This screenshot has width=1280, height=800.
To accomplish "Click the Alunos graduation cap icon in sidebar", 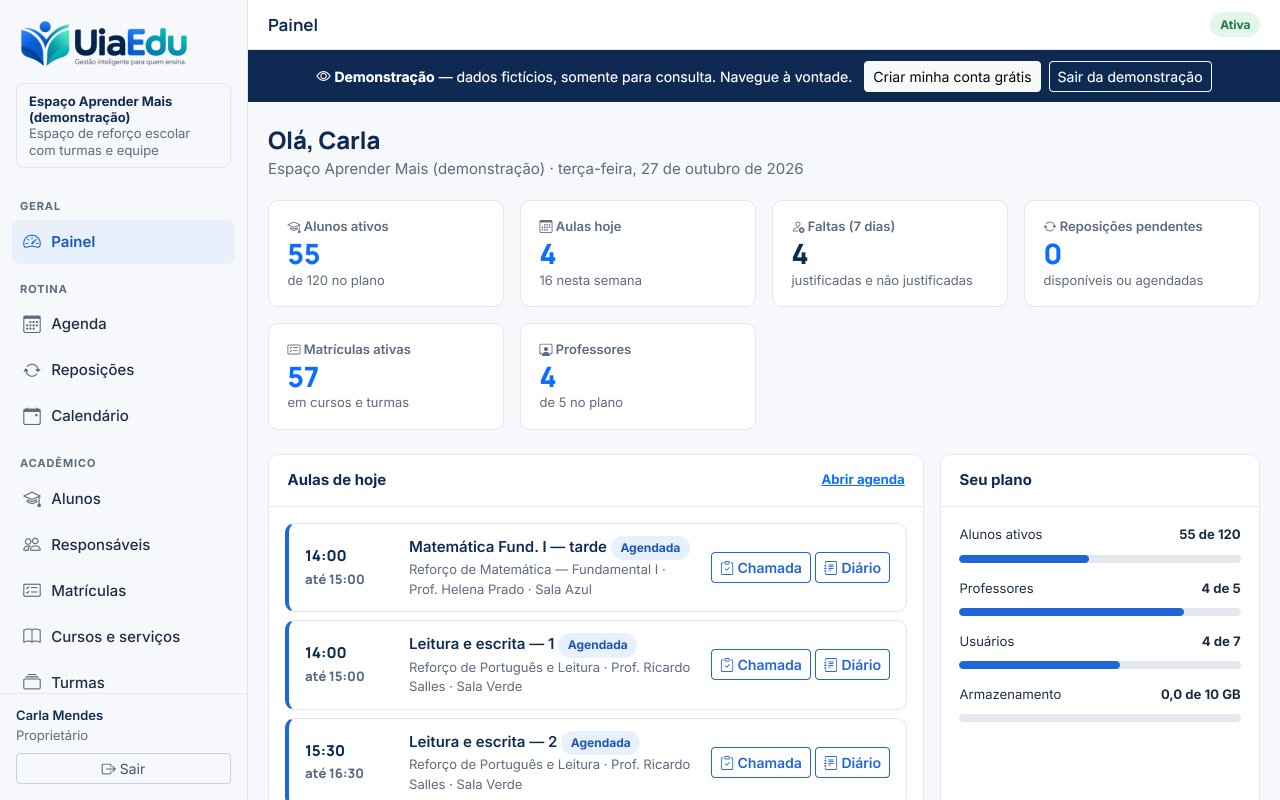I will pos(32,499).
